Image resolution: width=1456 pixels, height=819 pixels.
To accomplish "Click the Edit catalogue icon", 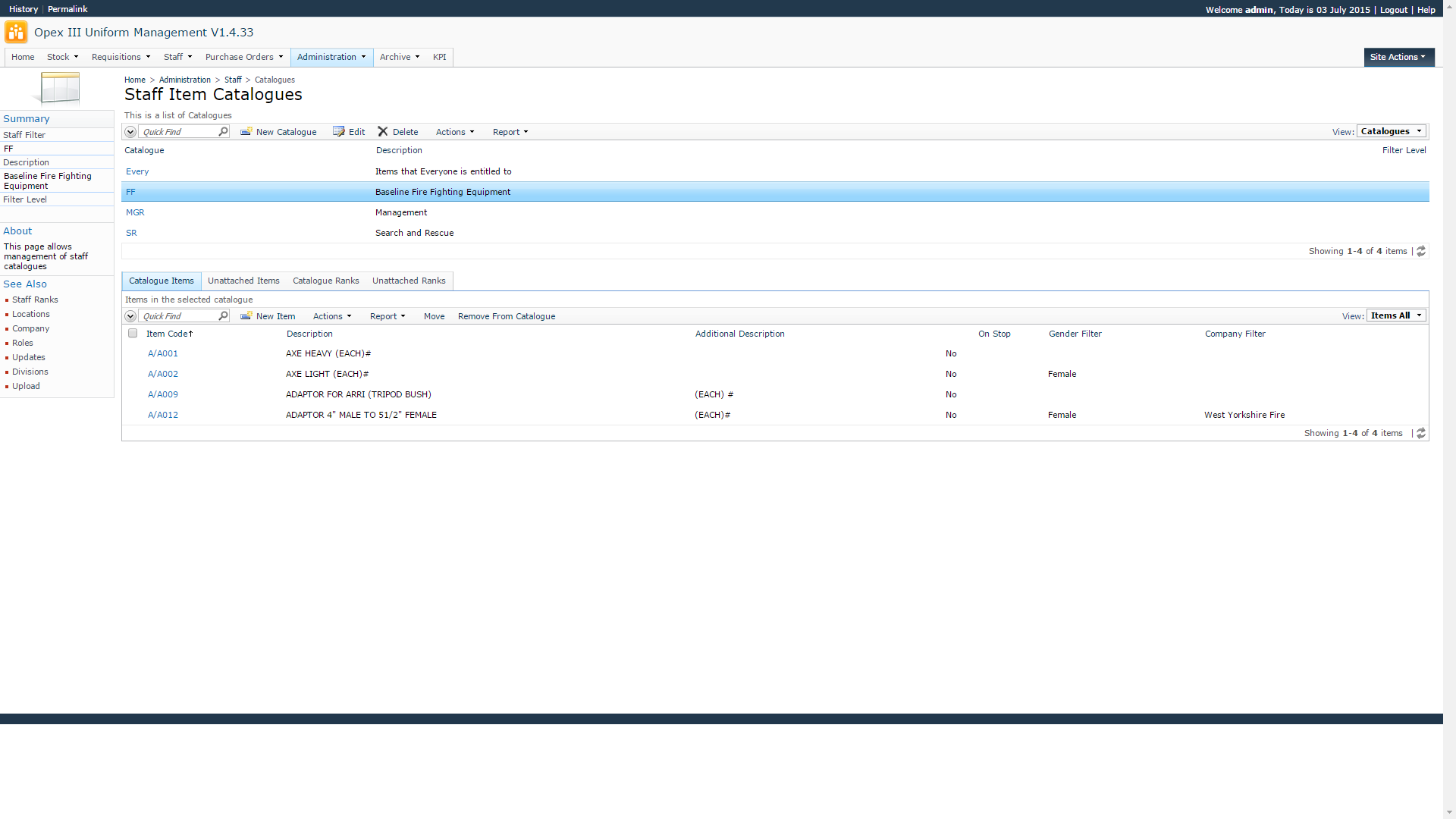I will [338, 131].
